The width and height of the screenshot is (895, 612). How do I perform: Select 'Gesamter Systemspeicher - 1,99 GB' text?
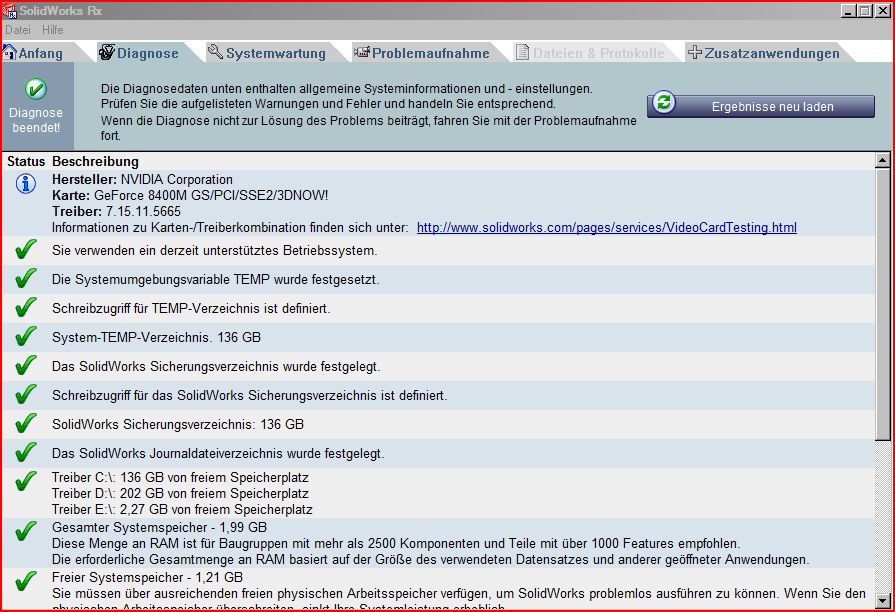pos(159,527)
